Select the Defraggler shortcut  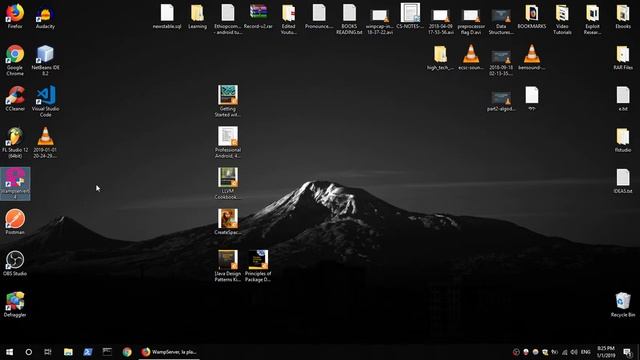click(x=15, y=304)
